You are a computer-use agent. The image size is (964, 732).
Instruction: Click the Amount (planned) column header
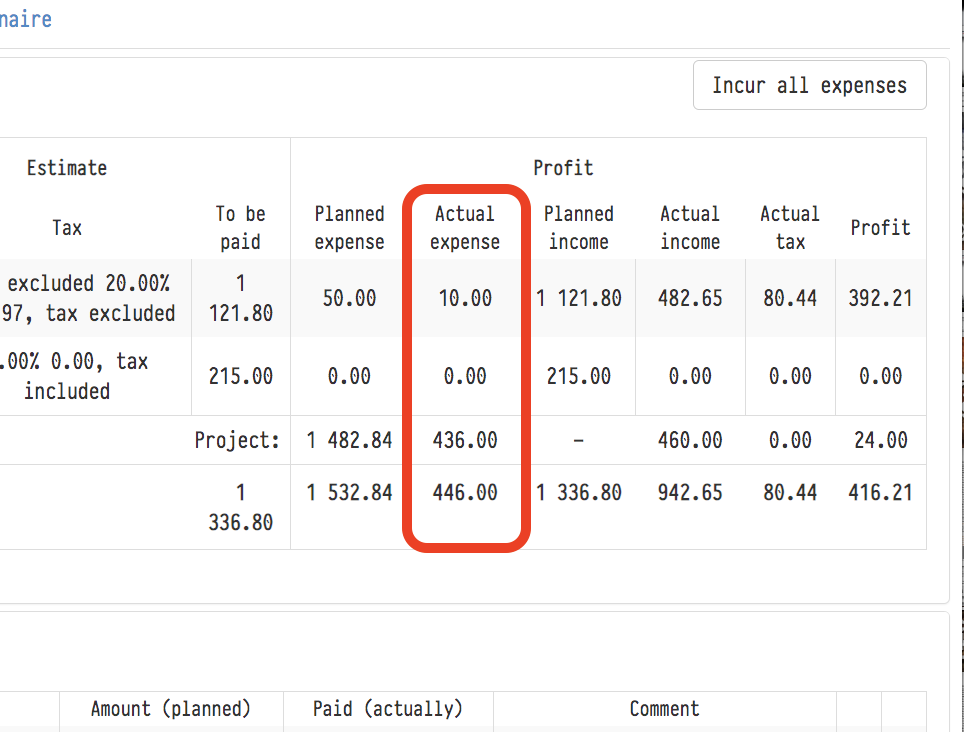[x=171, y=709]
